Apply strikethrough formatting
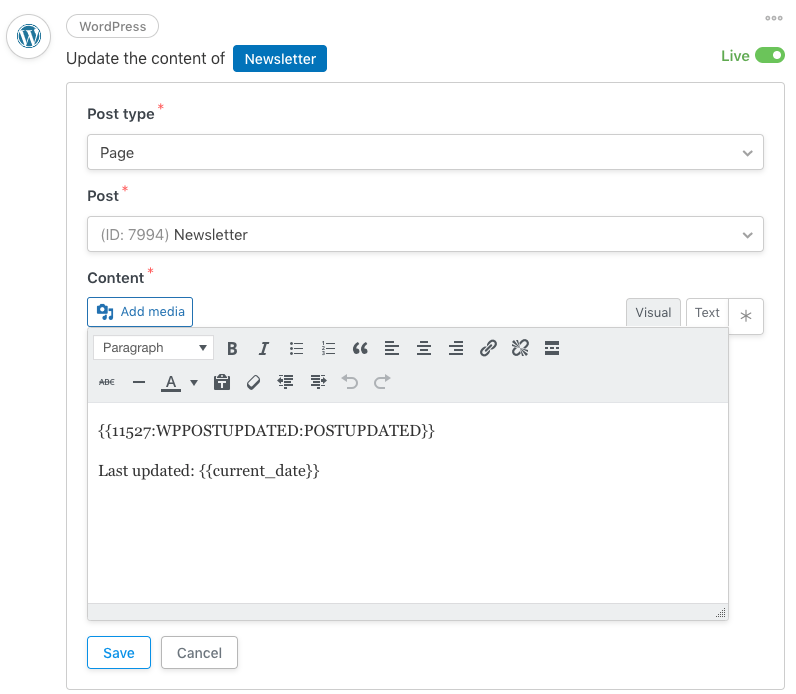The height and width of the screenshot is (694, 796). click(107, 382)
